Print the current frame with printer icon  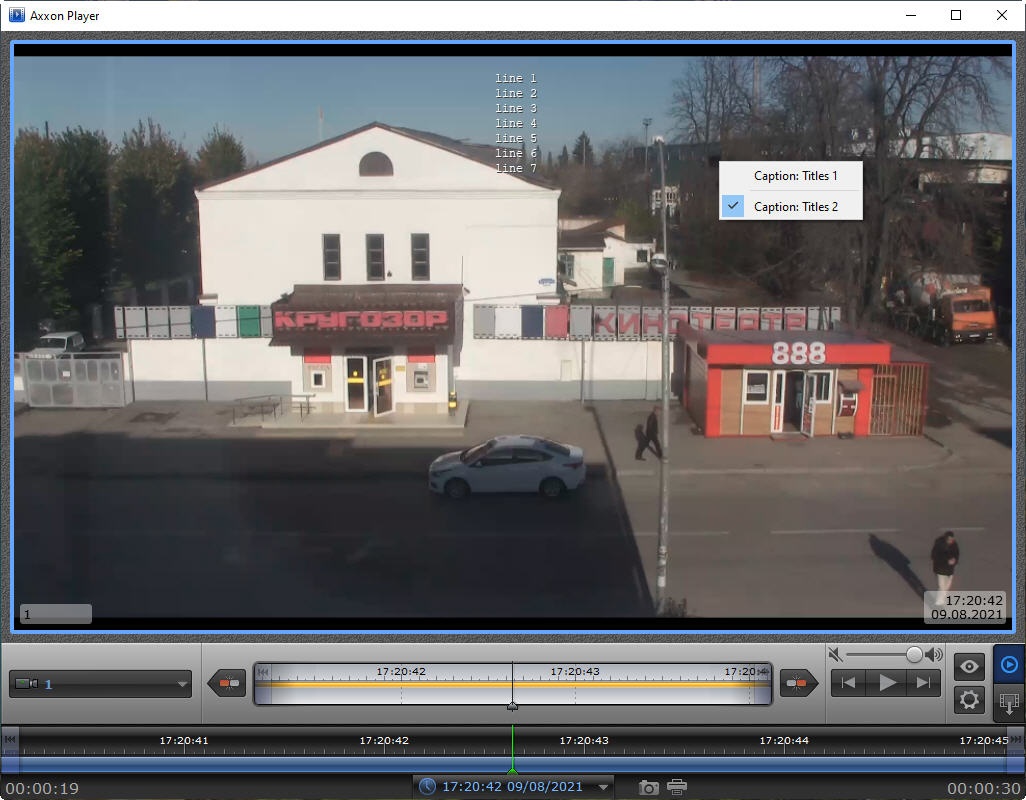pyautogui.click(x=677, y=787)
